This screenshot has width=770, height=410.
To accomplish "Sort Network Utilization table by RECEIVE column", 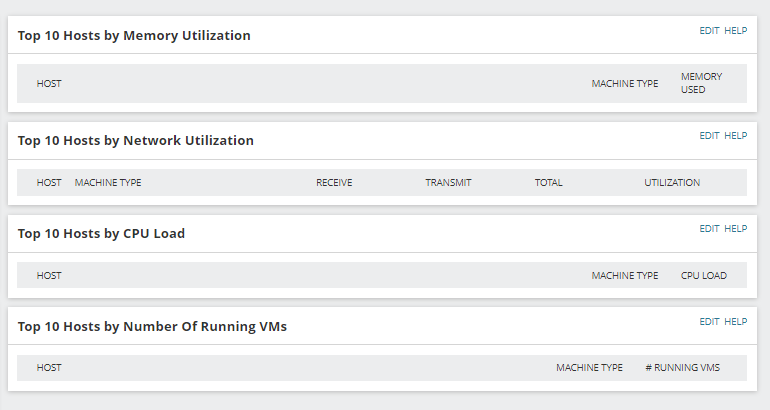I will coord(334,183).
